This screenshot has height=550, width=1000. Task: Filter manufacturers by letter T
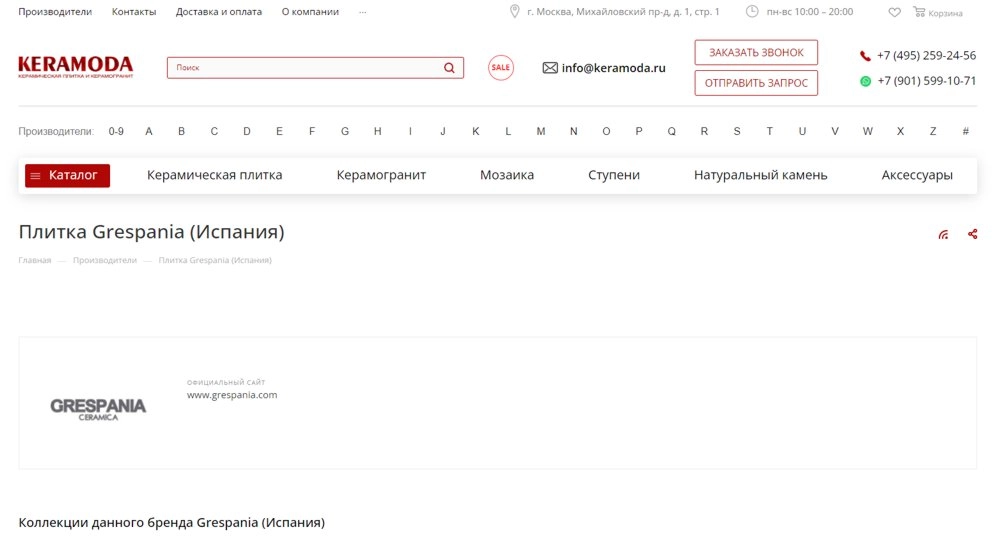769,131
